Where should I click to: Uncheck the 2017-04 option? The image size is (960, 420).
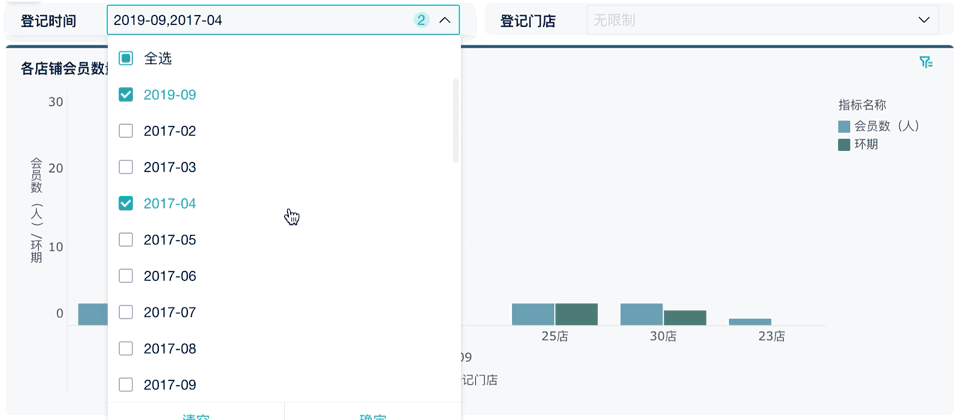[126, 204]
